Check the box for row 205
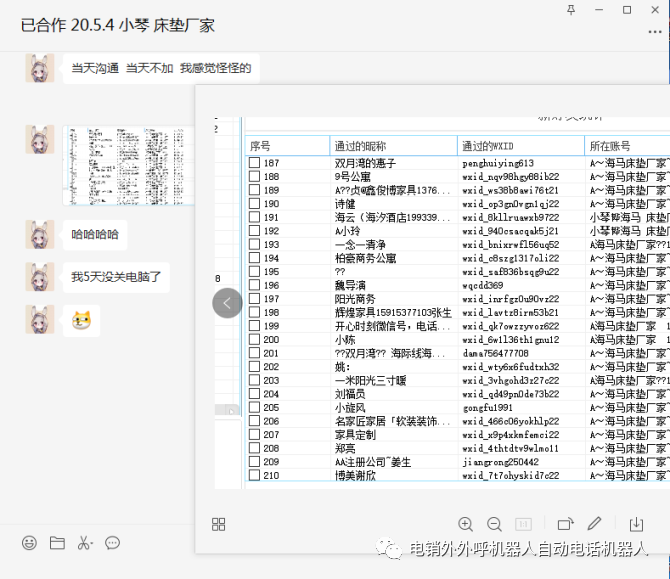Viewport: 670px width, 579px height. point(254,407)
